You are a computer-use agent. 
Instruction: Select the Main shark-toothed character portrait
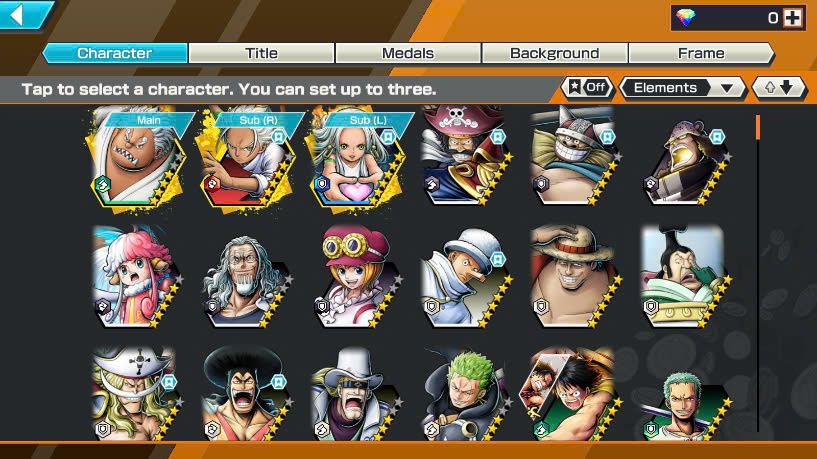[137, 158]
